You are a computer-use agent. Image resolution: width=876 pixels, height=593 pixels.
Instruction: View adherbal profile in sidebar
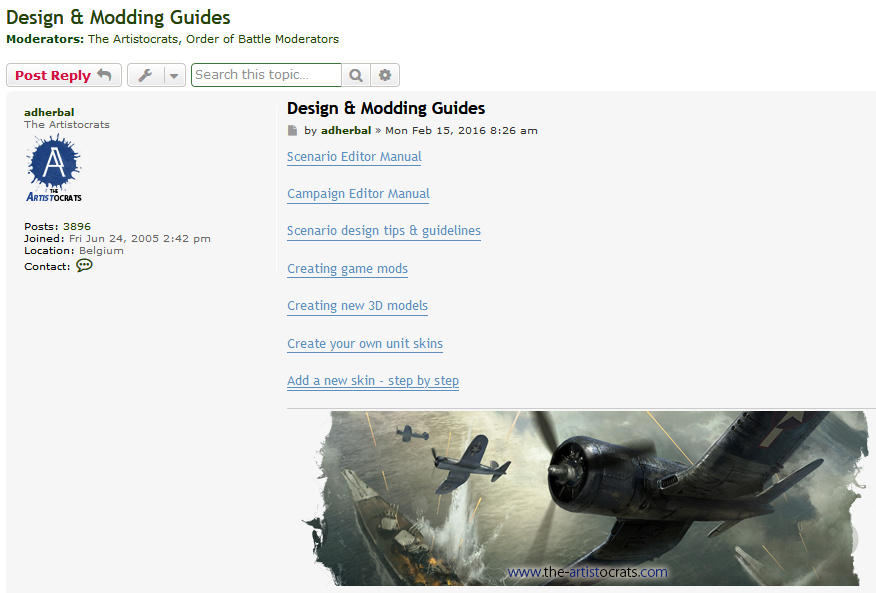49,112
